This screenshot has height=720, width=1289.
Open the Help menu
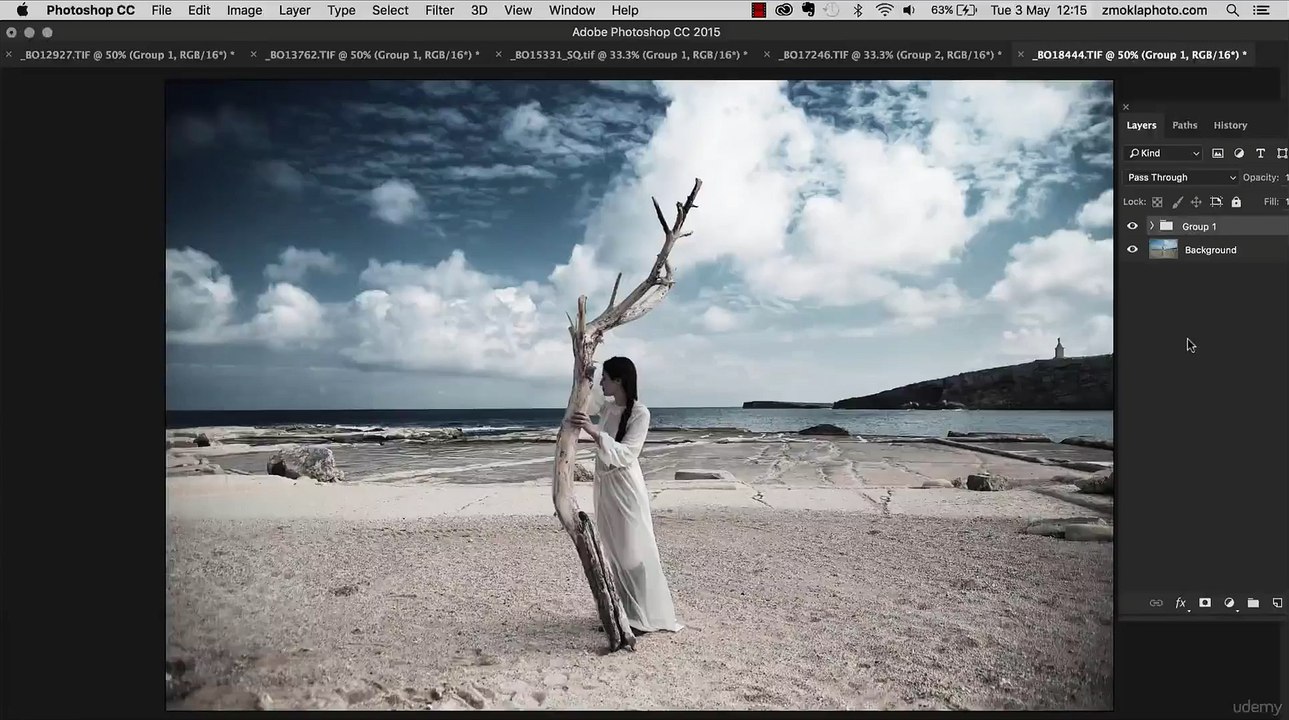(x=625, y=10)
